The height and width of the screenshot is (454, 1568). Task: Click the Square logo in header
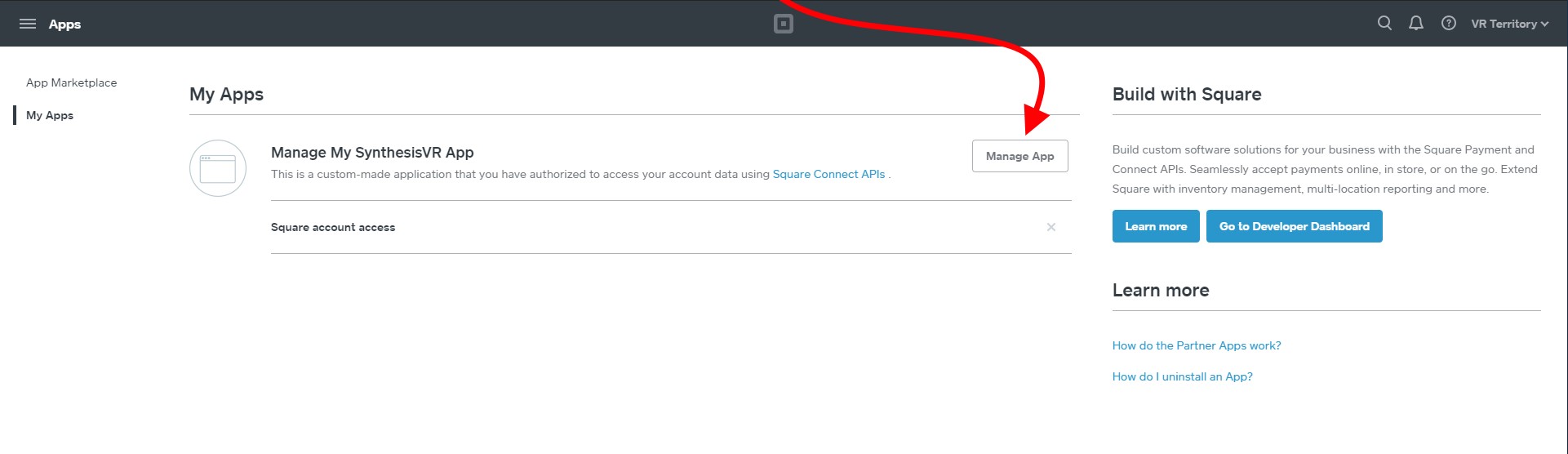(x=783, y=24)
